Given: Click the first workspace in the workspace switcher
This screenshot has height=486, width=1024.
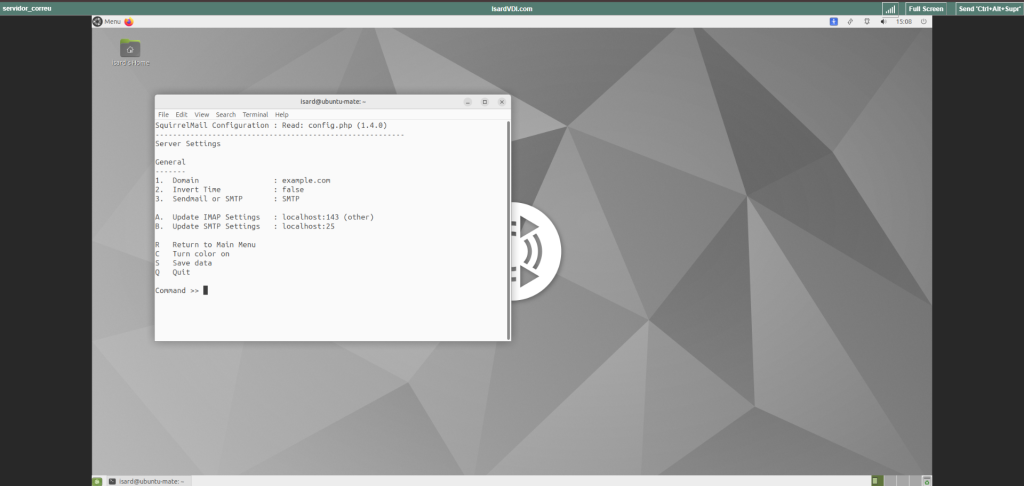Looking at the screenshot, I should (877, 481).
